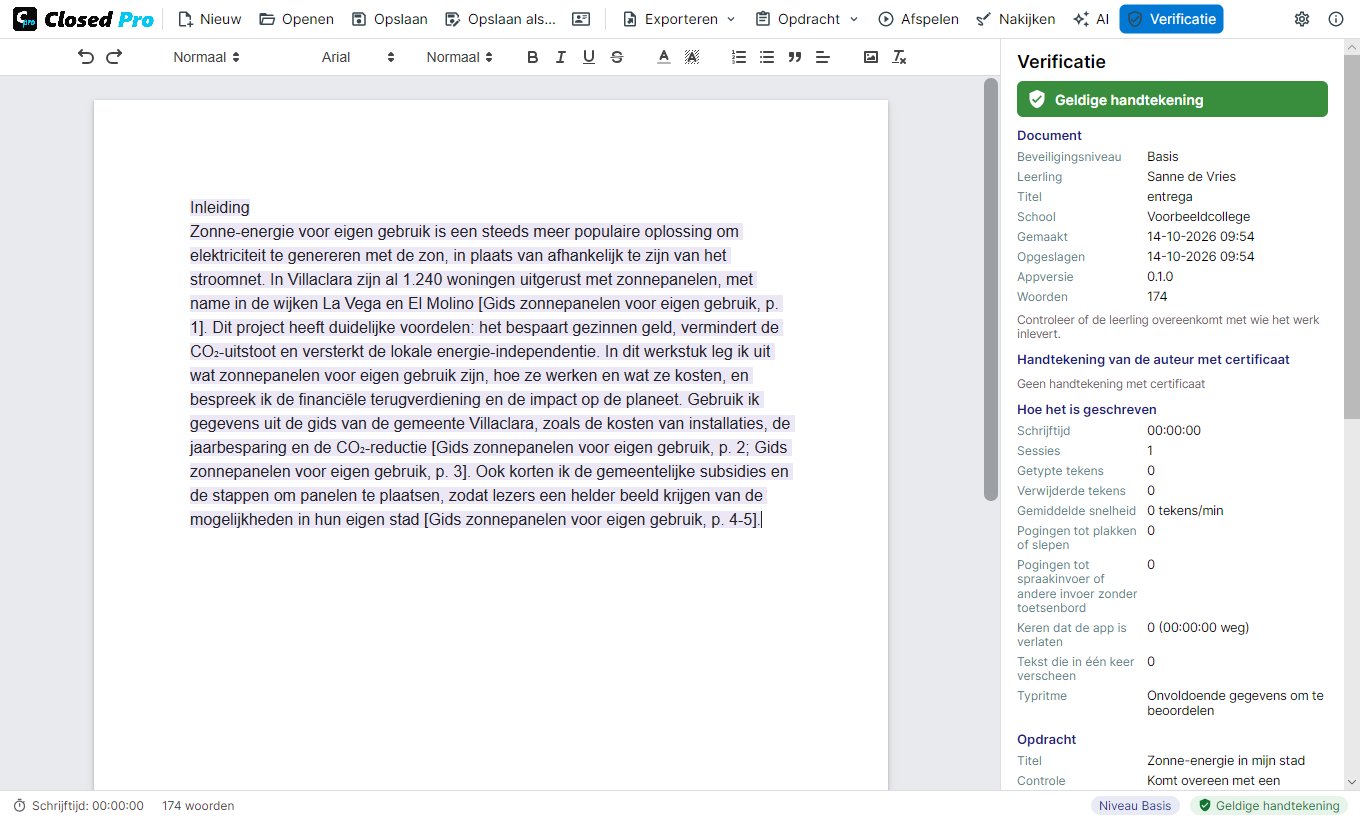Viewport: 1360px width, 820px height.
Task: Toggle the Verificatie panel button
Action: tap(1171, 19)
